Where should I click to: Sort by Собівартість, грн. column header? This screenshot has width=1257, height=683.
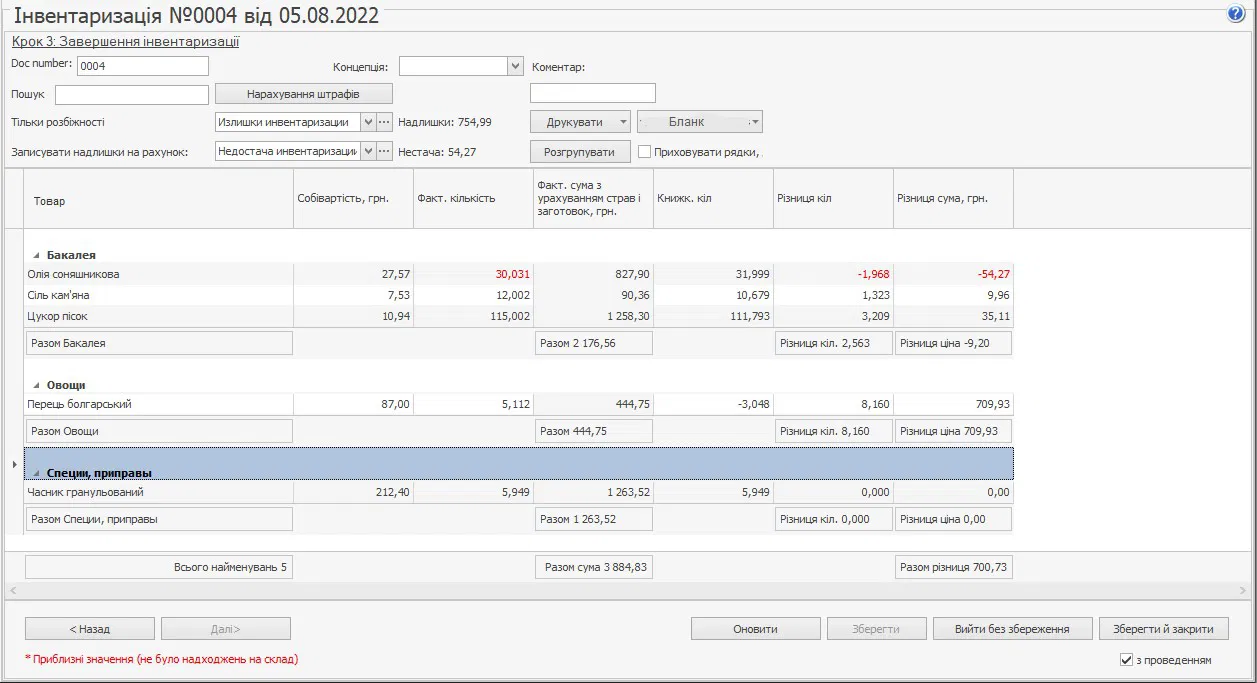(353, 198)
